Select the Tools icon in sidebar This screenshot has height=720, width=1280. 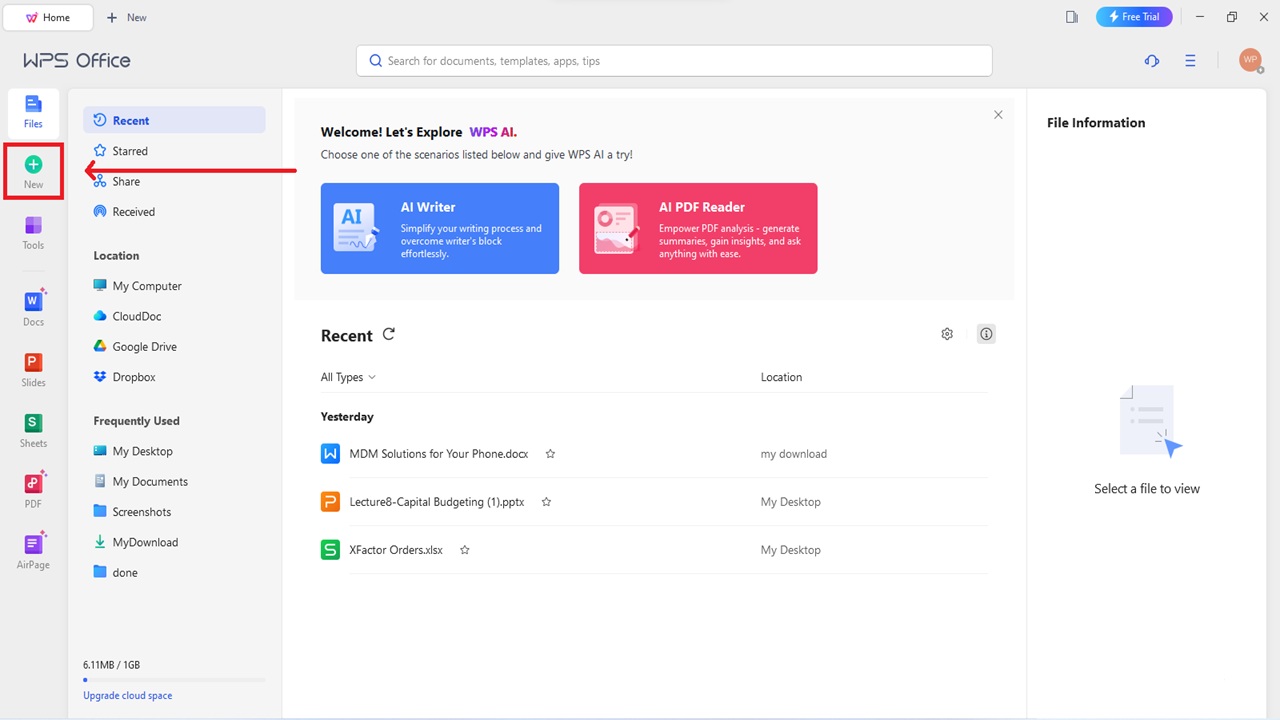[33, 233]
